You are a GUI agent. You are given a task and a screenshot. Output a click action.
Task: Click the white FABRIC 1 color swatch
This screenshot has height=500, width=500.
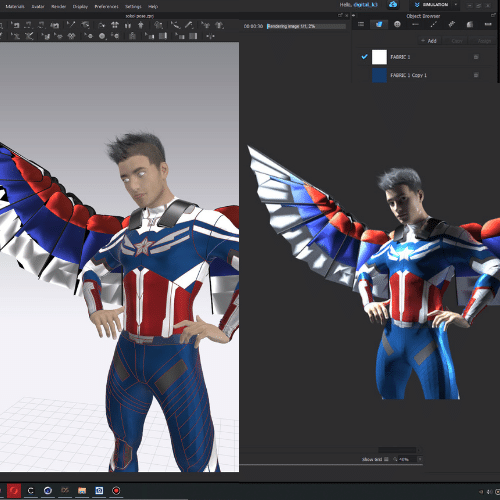coord(379,57)
